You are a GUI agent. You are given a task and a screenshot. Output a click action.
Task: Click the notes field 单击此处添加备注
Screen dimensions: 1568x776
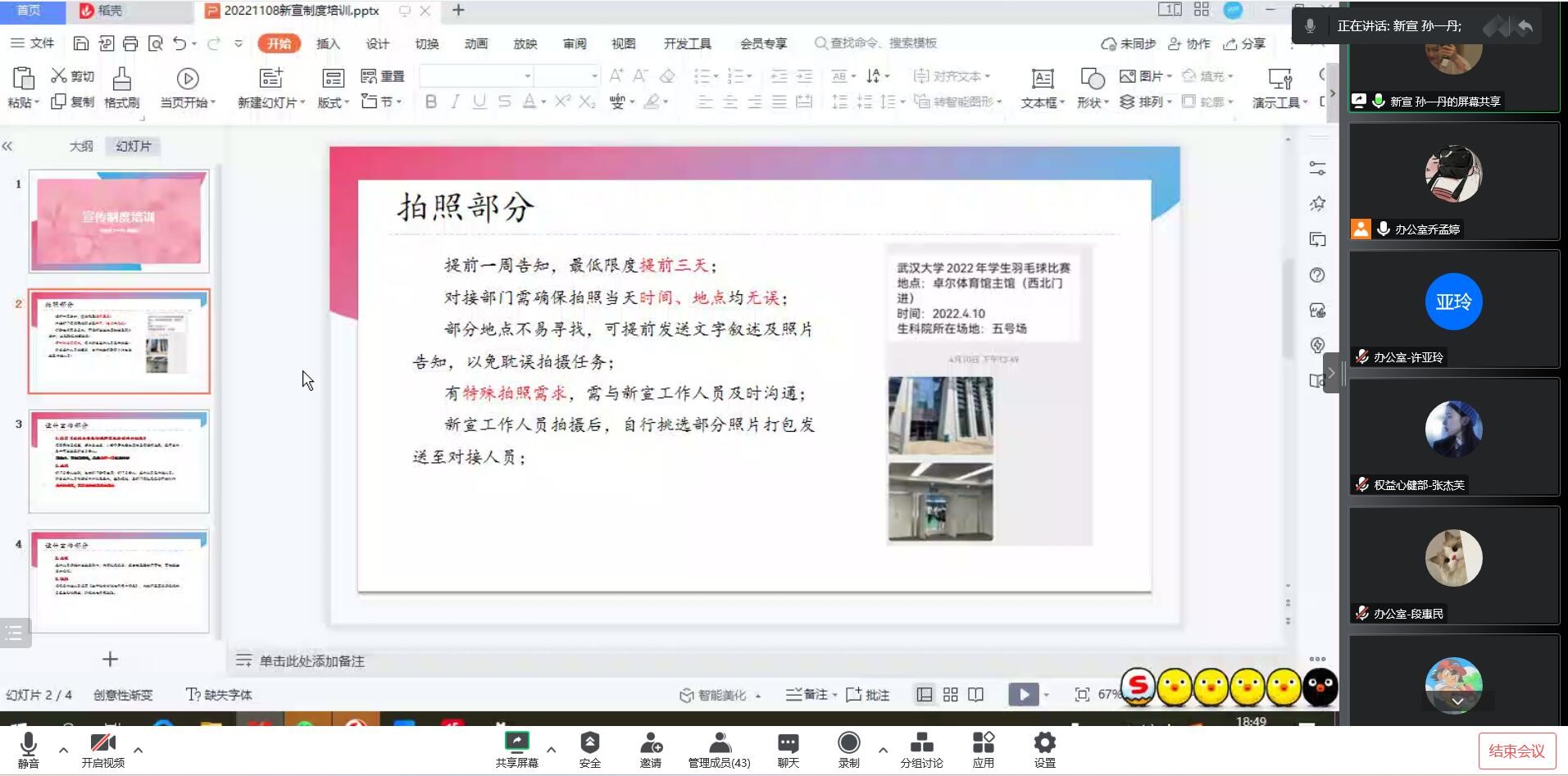(311, 660)
